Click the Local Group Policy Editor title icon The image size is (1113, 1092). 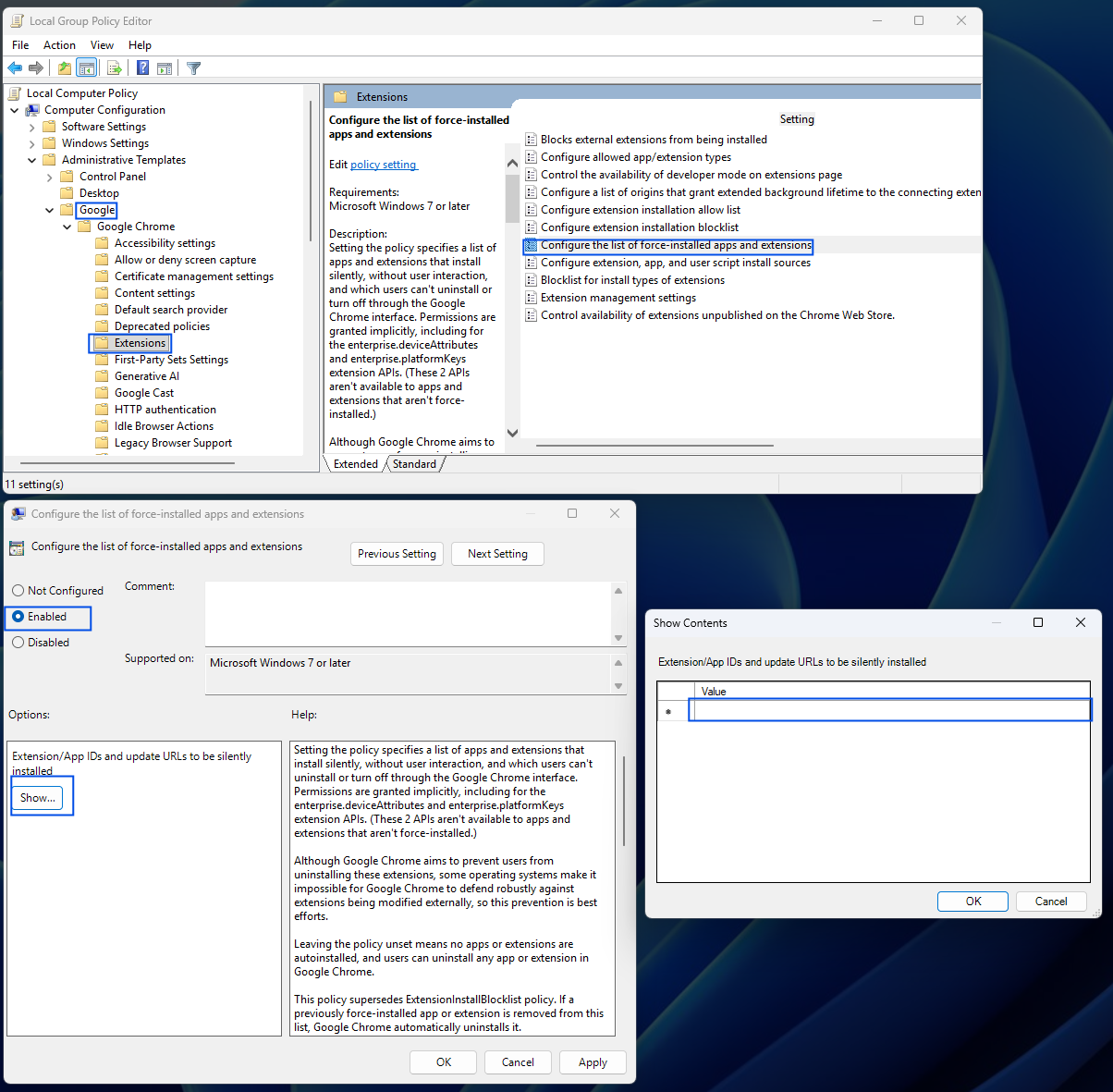coord(16,20)
